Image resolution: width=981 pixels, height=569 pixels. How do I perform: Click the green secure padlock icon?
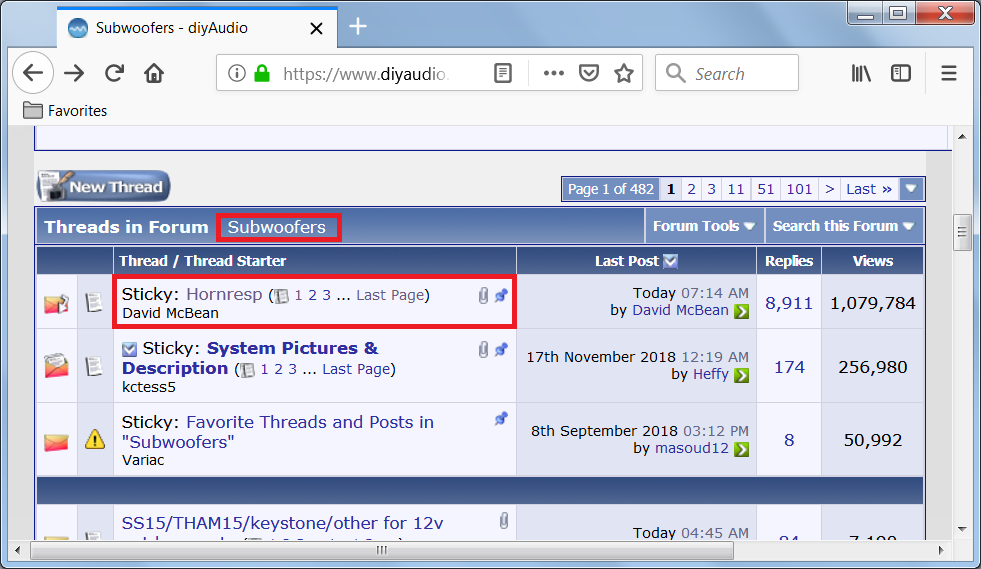click(262, 73)
